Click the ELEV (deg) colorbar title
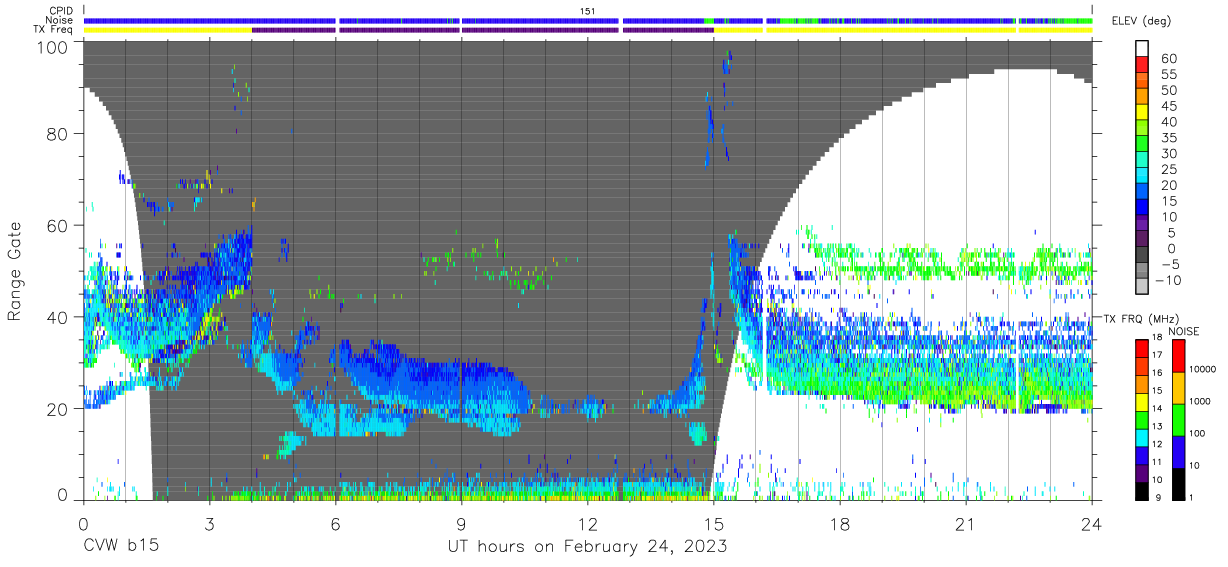 [x=1142, y=21]
